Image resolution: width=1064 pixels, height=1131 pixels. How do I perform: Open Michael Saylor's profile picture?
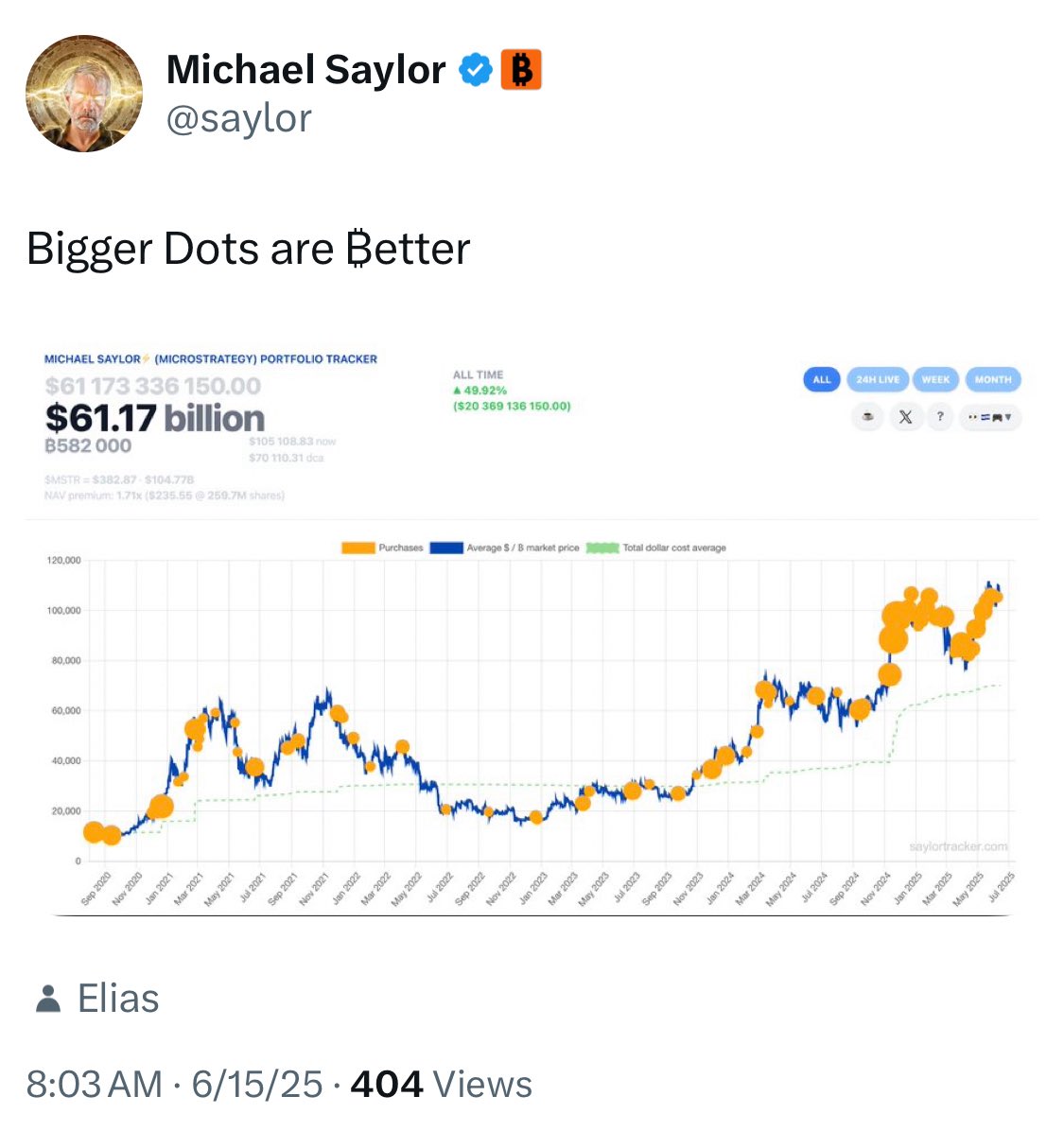coord(84,94)
